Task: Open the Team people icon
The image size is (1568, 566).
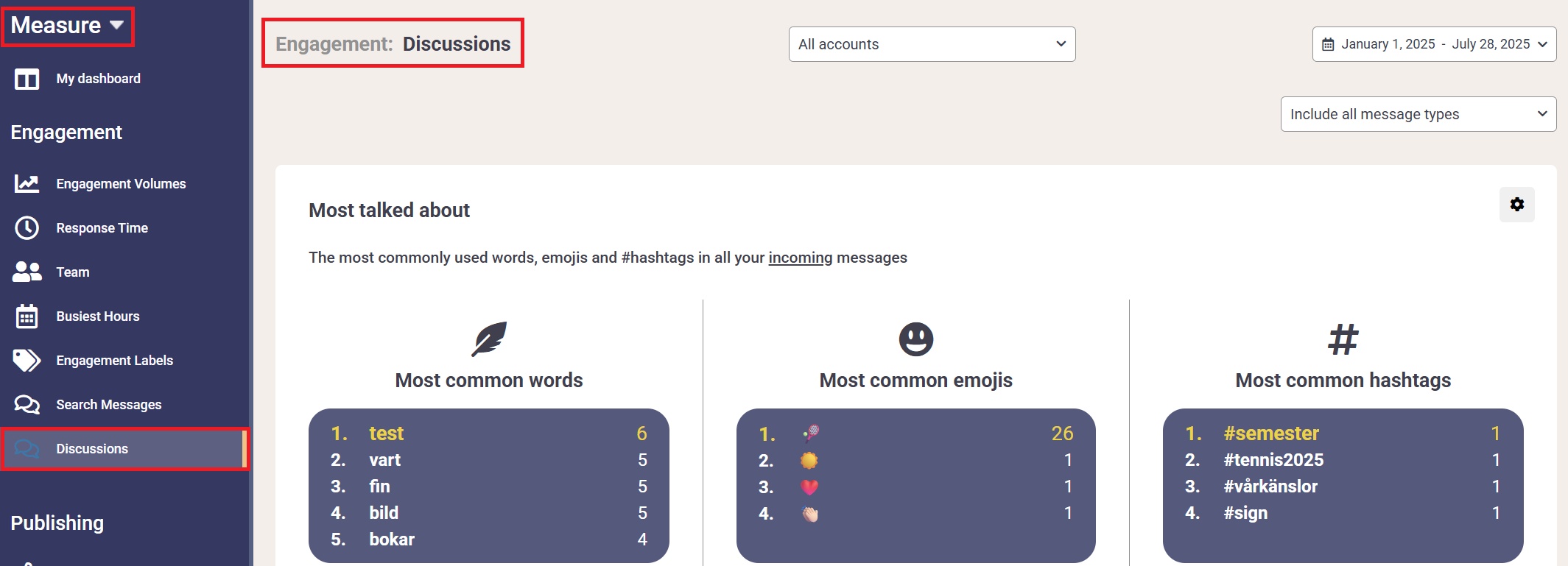Action: 27,272
